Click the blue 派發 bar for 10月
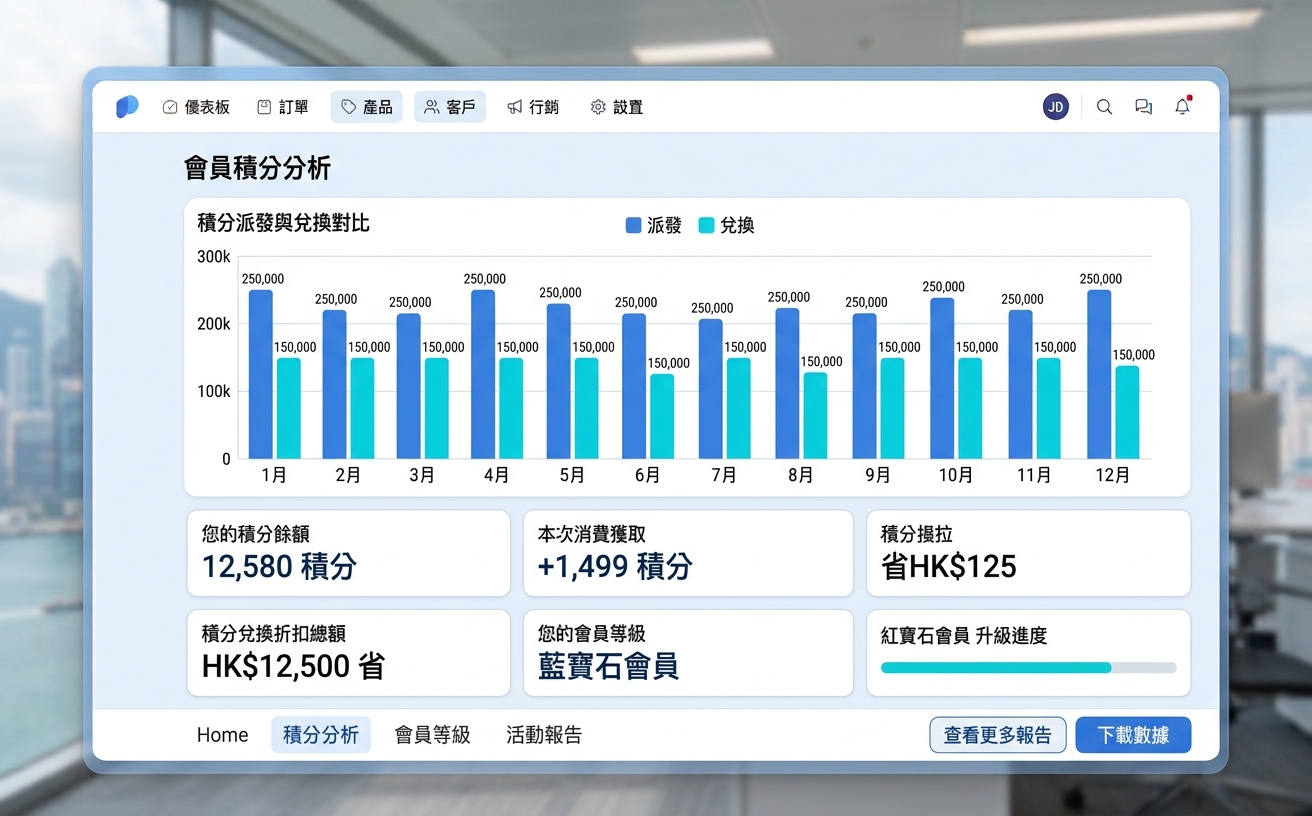This screenshot has width=1312, height=816. (x=943, y=378)
